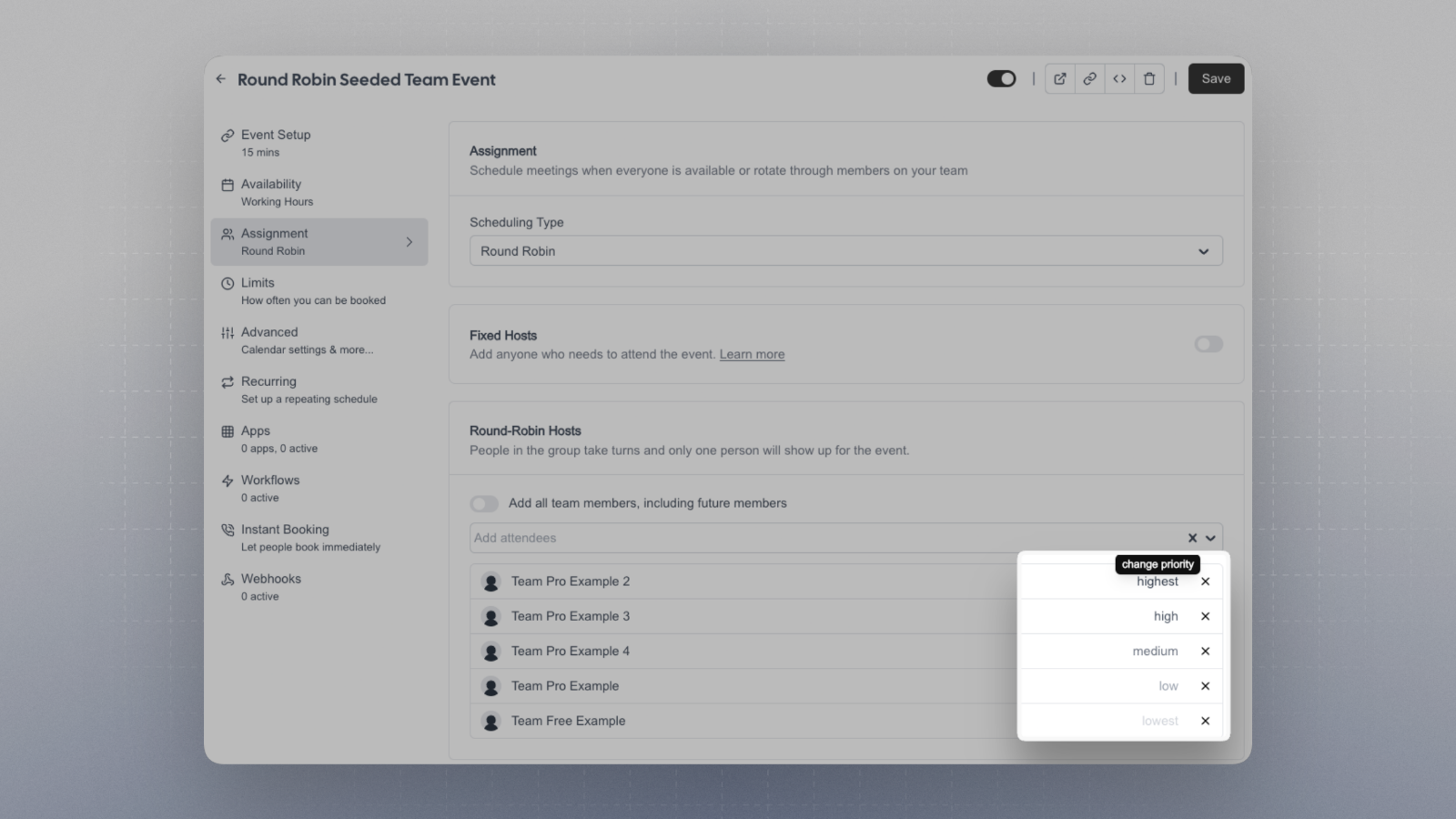Select the Team Pro Example 2 name
The height and width of the screenshot is (819, 1456).
(571, 581)
